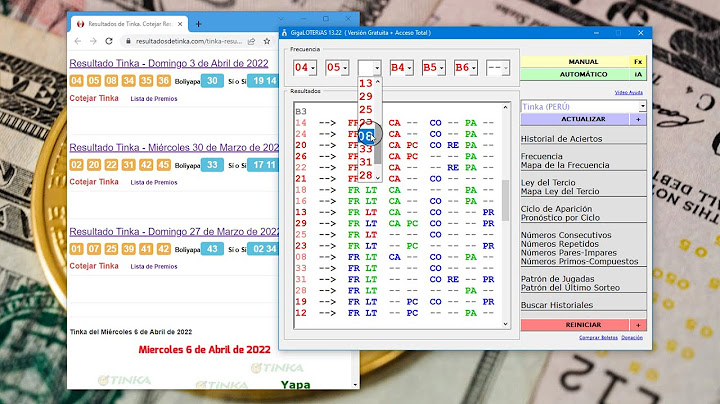Select 13 in the open number list
Image resolution: width=720 pixels, height=404 pixels.
(366, 83)
